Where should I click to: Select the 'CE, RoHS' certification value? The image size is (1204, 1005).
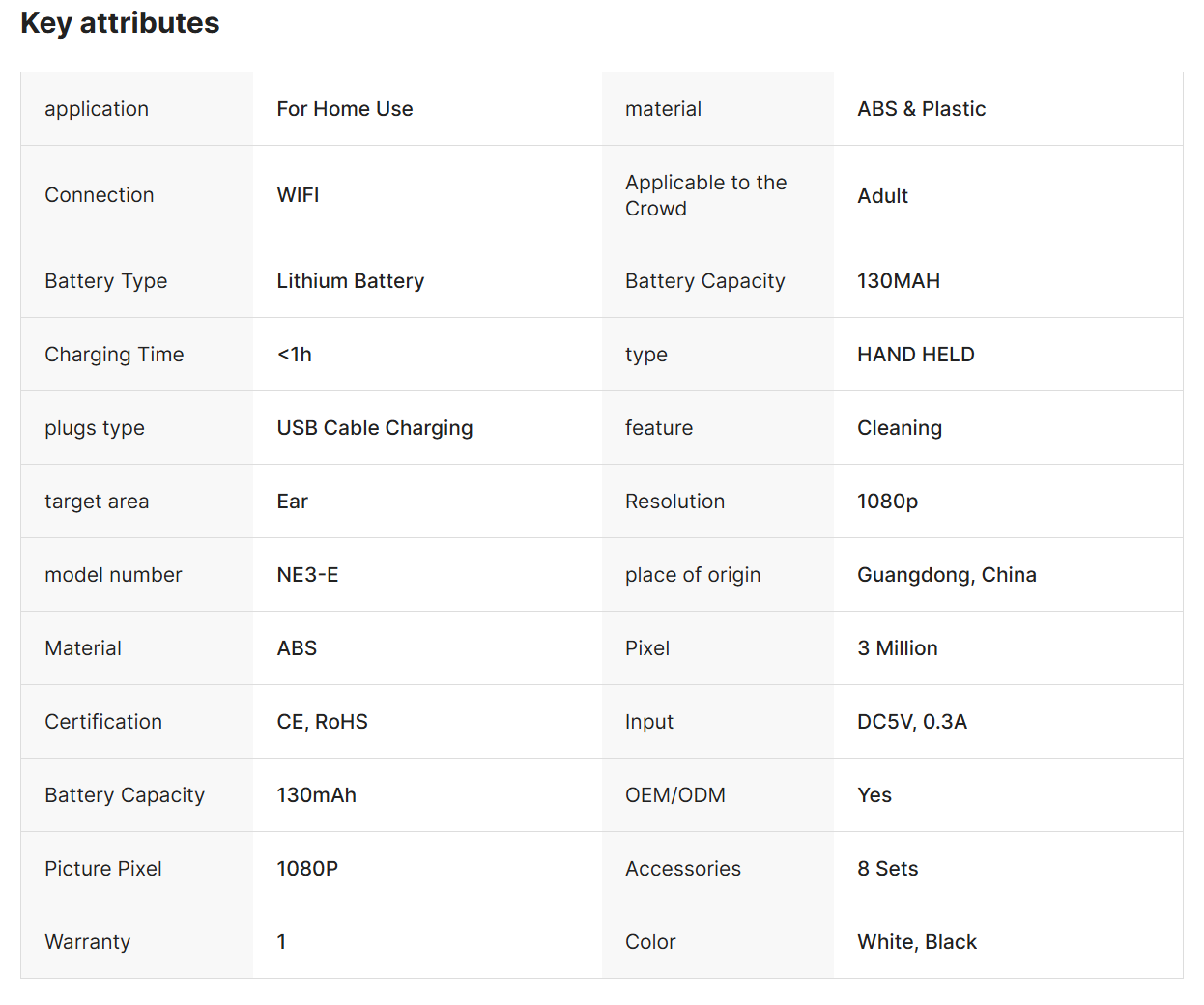pyautogui.click(x=322, y=722)
